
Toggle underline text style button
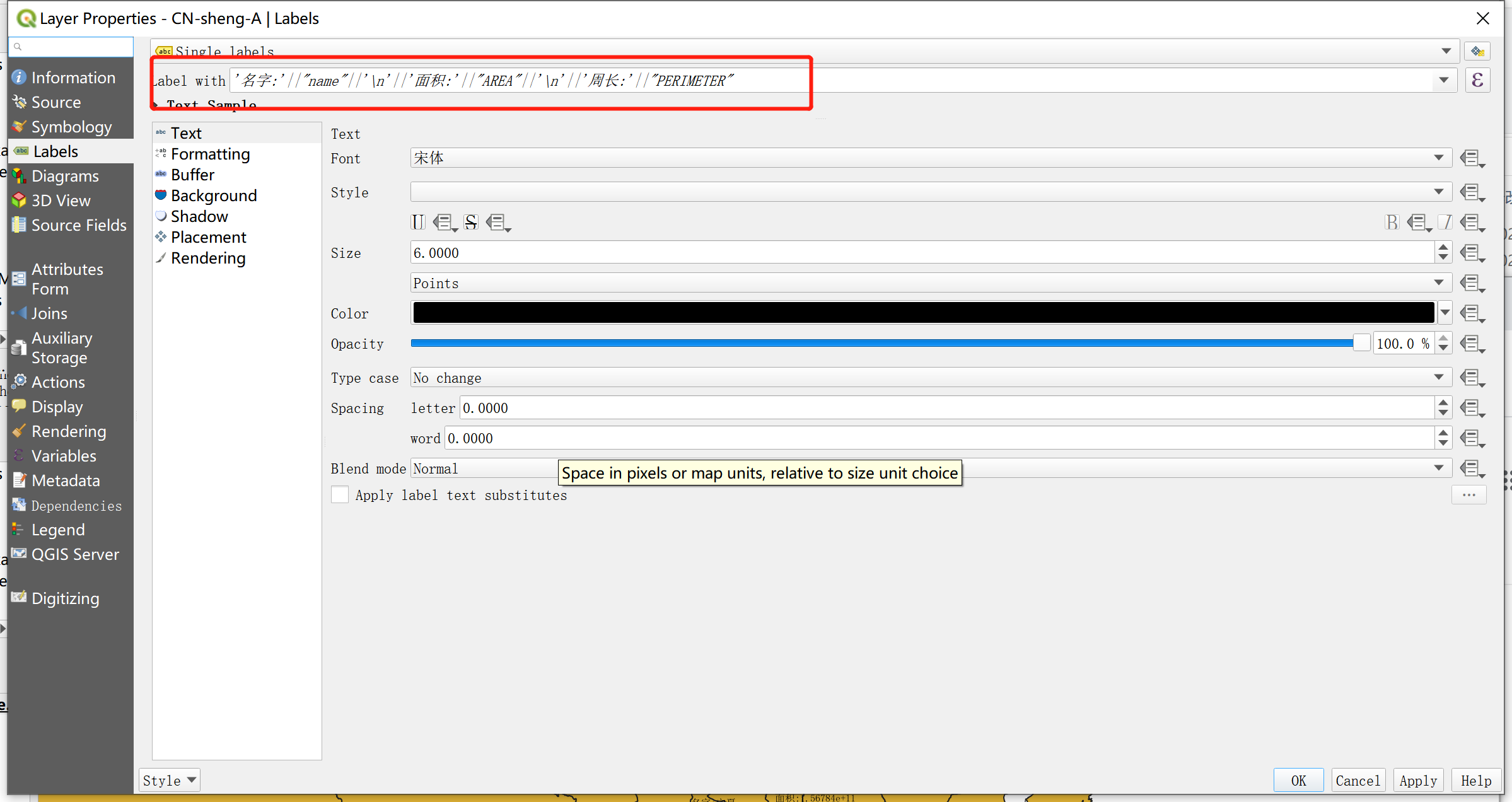click(418, 222)
